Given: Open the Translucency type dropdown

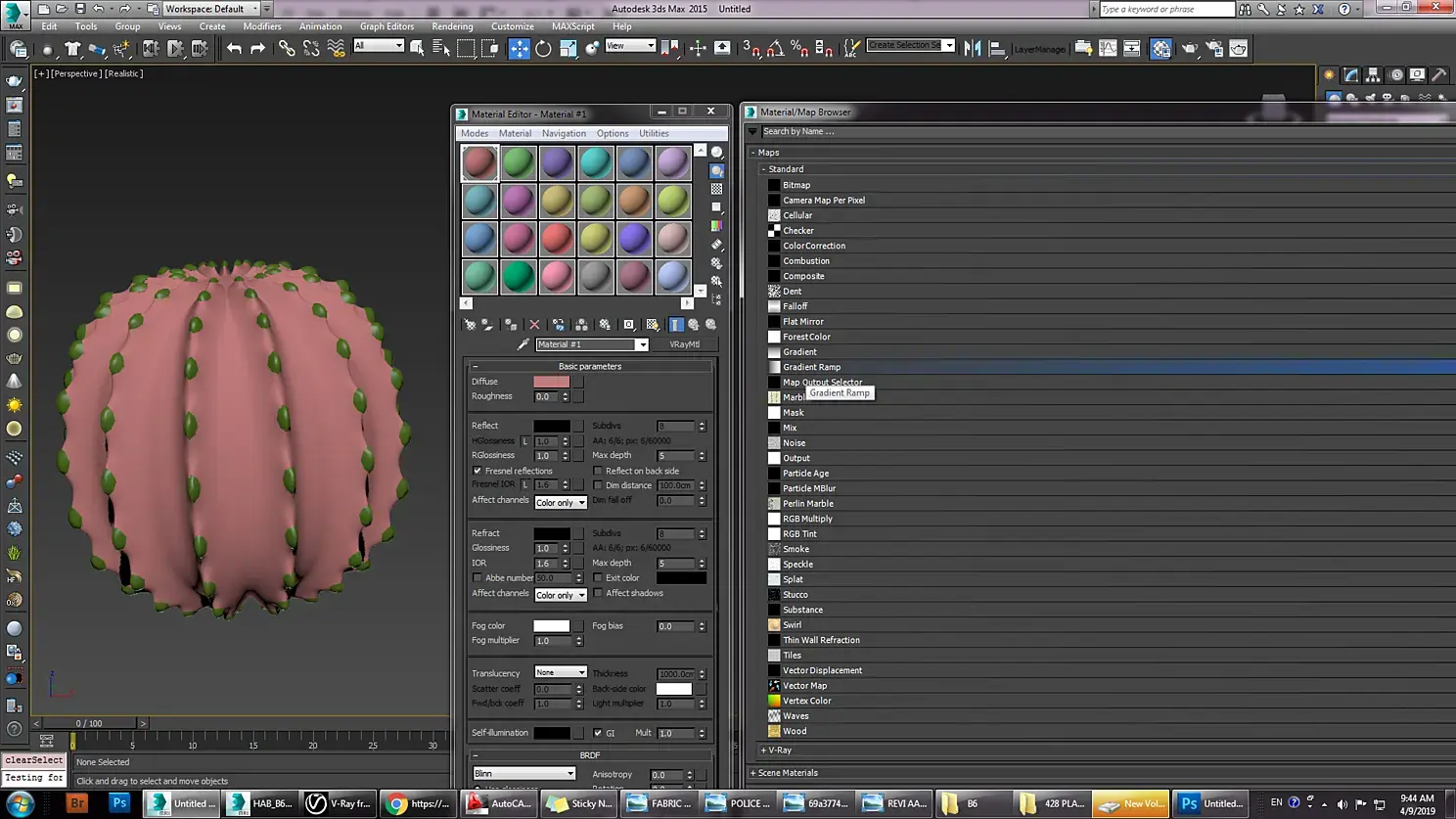Looking at the screenshot, I should point(560,673).
